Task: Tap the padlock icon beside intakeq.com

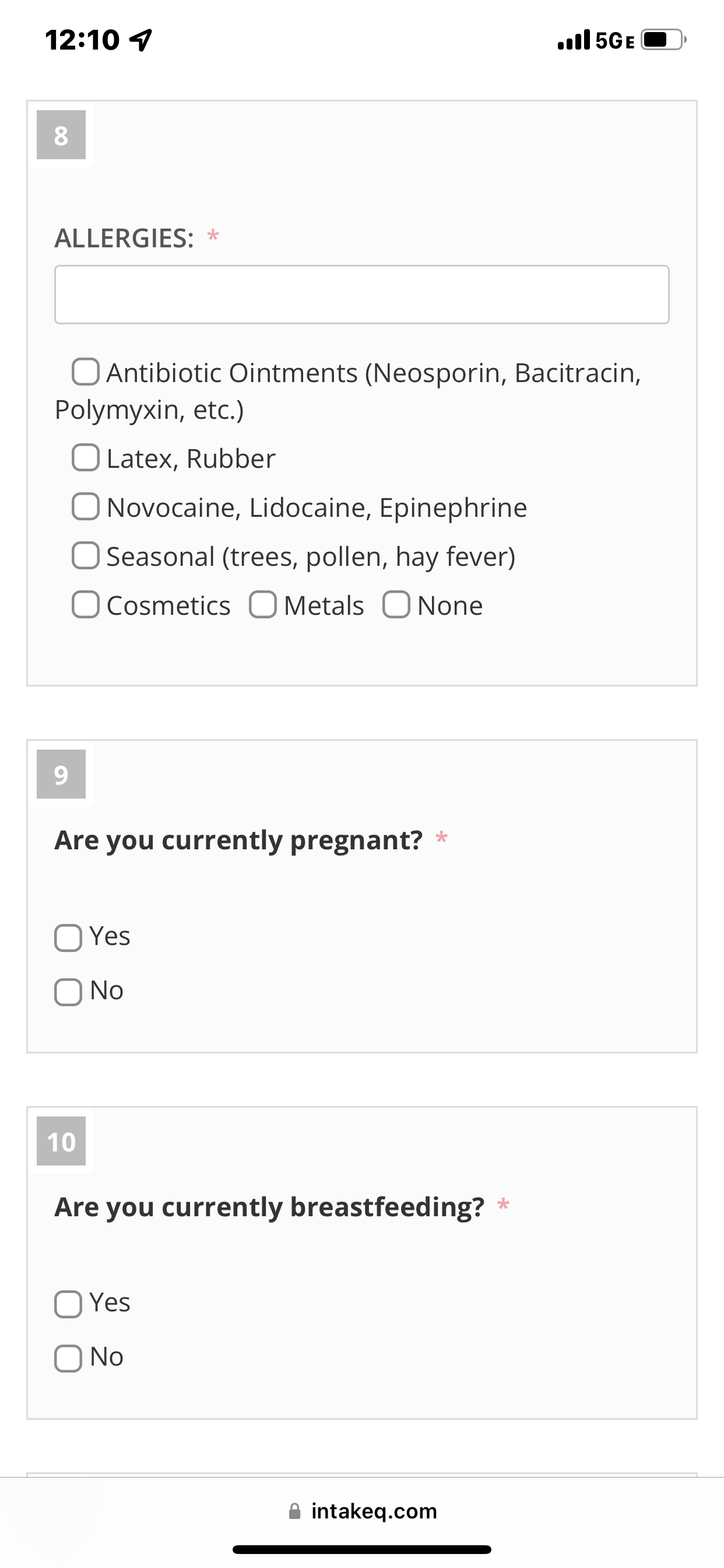Action: point(294,1511)
